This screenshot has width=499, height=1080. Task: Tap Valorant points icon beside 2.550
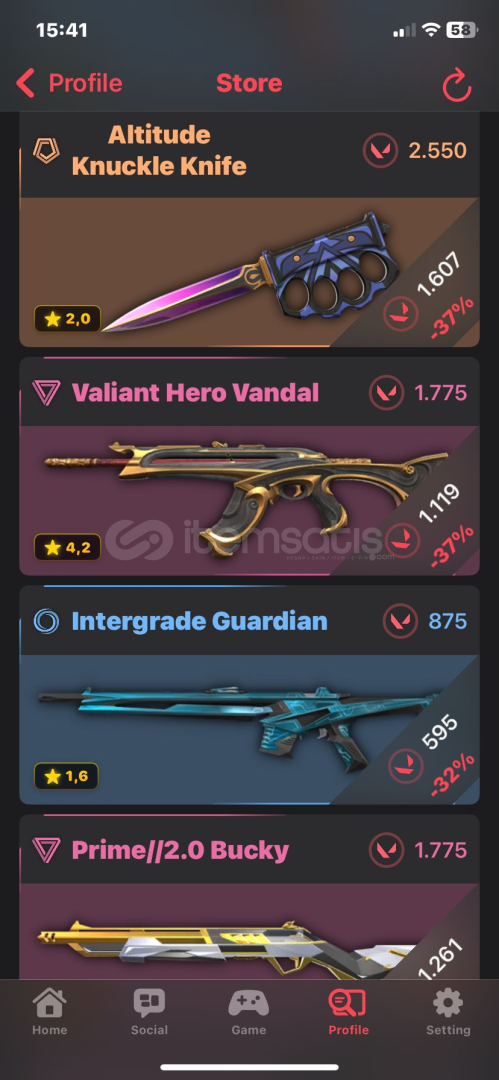[380, 150]
